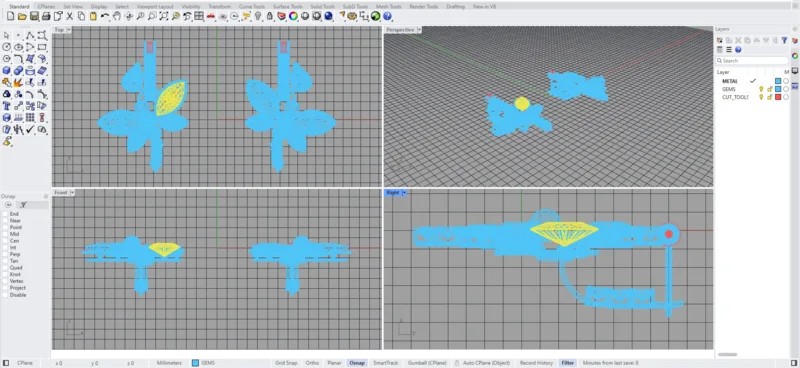Select the Text object T tool
Viewport: 800px width, 368px height.
point(7,106)
